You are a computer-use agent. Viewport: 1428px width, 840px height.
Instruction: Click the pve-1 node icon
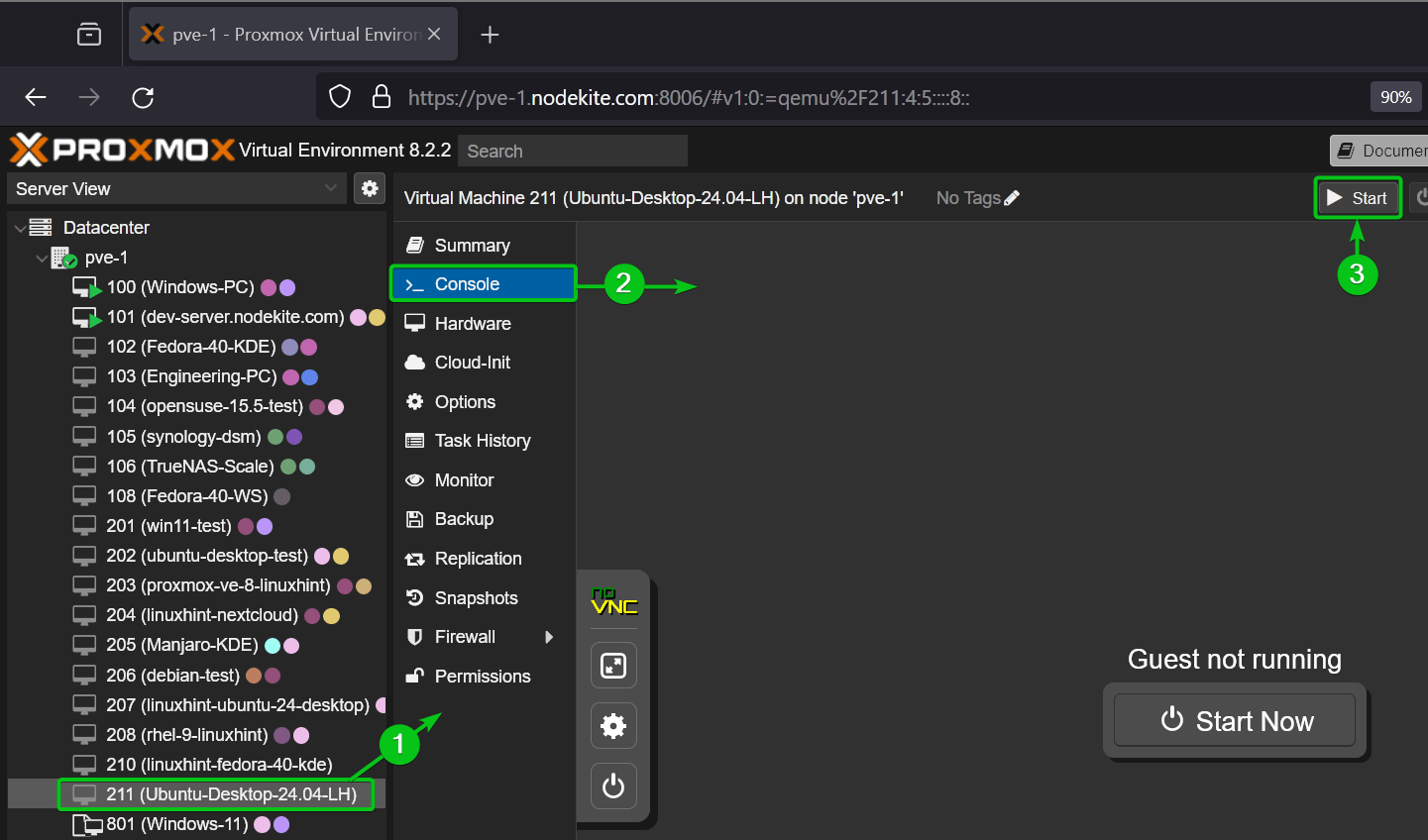click(64, 258)
